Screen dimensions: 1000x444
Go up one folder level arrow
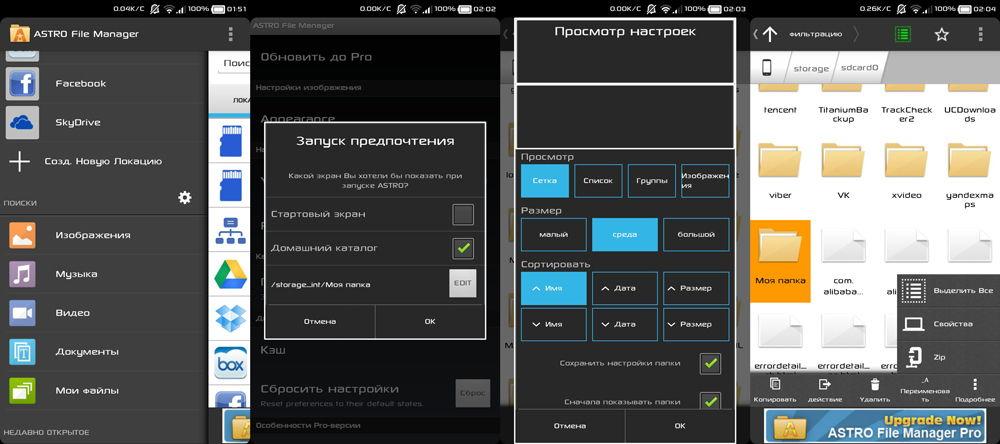tap(769, 34)
